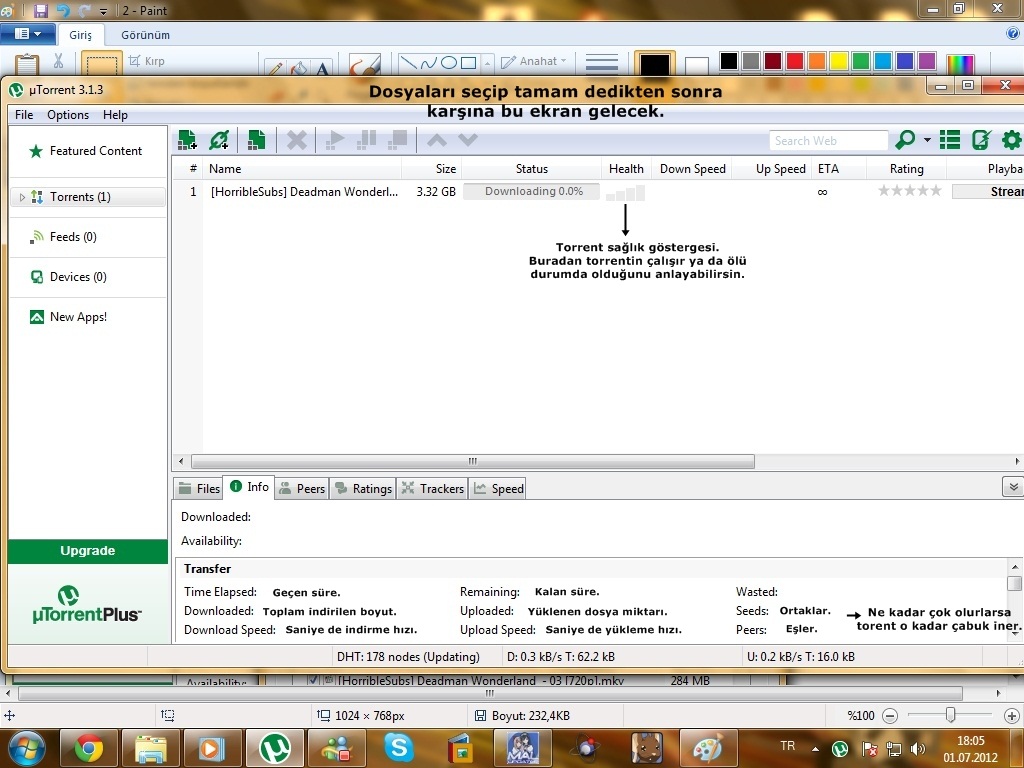This screenshot has width=1024, height=768.
Task: Click the Windows Start orb
Action: (27, 748)
